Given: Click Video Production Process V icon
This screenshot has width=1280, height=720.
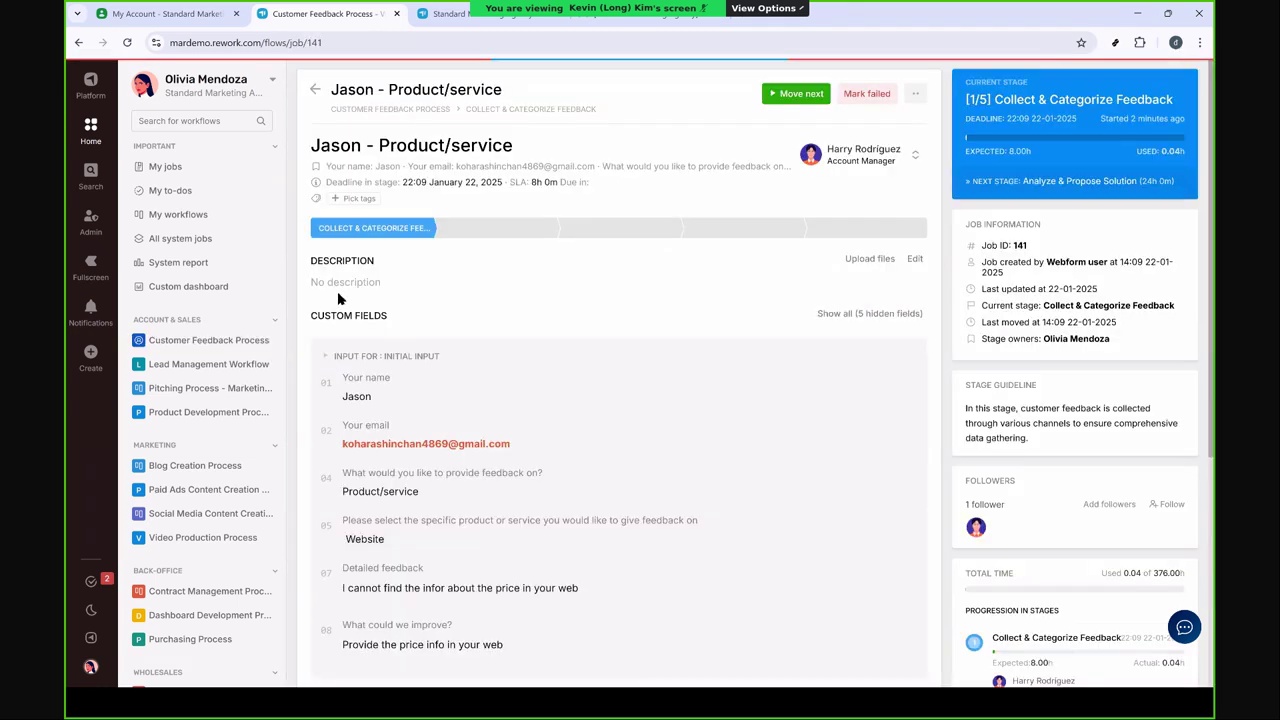Looking at the screenshot, I should click(x=139, y=538).
